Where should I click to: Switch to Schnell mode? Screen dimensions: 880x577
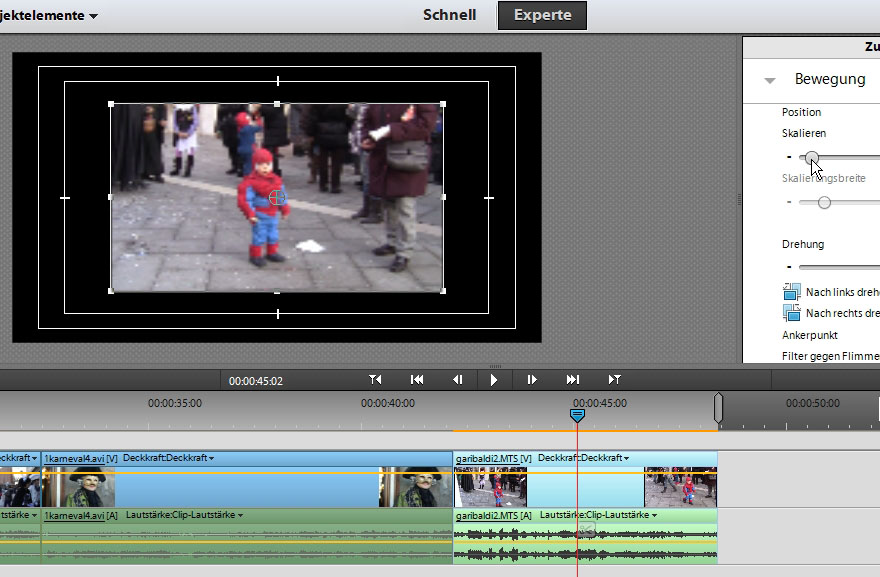(450, 15)
